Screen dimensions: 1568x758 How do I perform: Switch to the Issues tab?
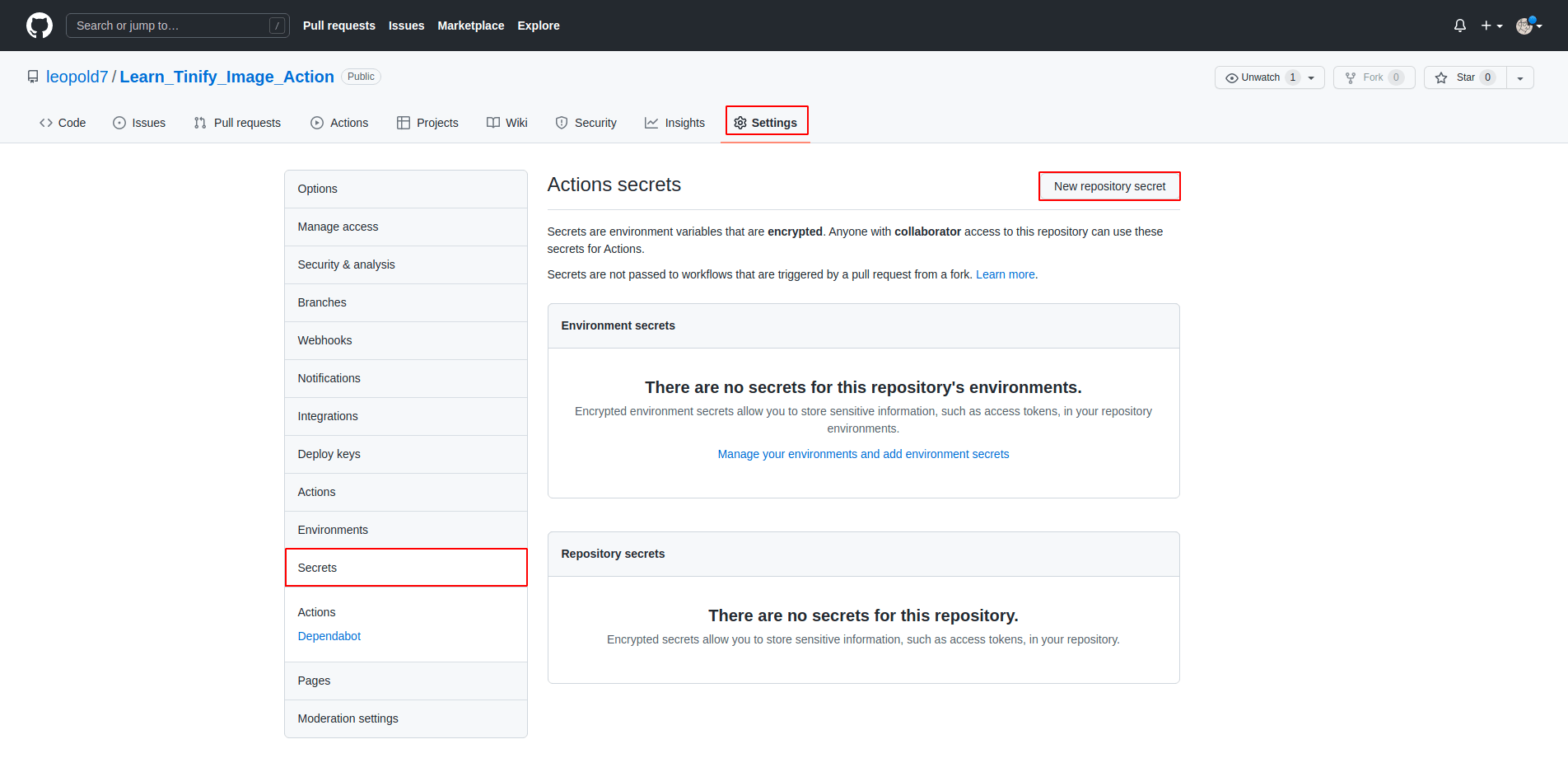(x=139, y=123)
